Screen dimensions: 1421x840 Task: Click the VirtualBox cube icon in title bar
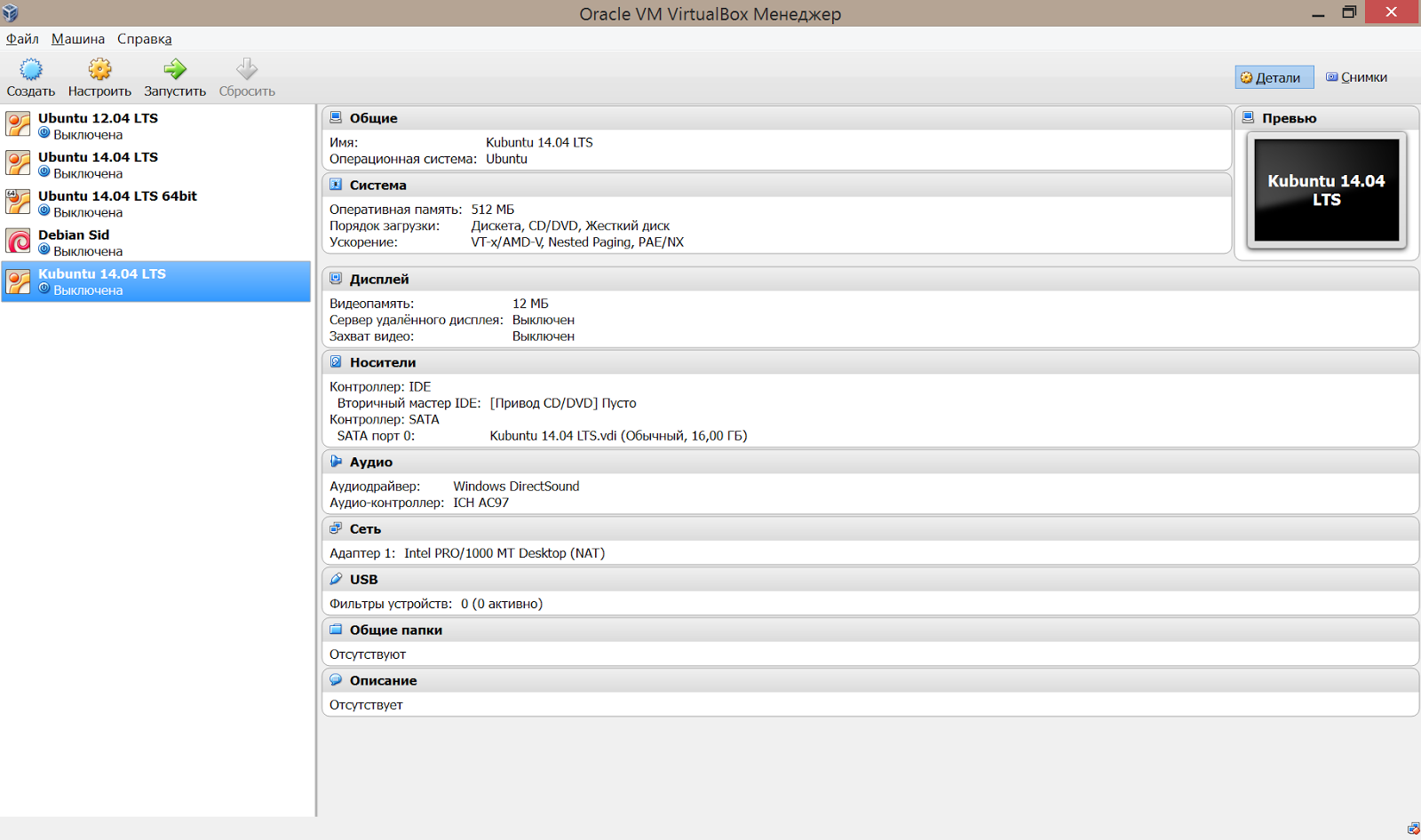[x=11, y=13]
